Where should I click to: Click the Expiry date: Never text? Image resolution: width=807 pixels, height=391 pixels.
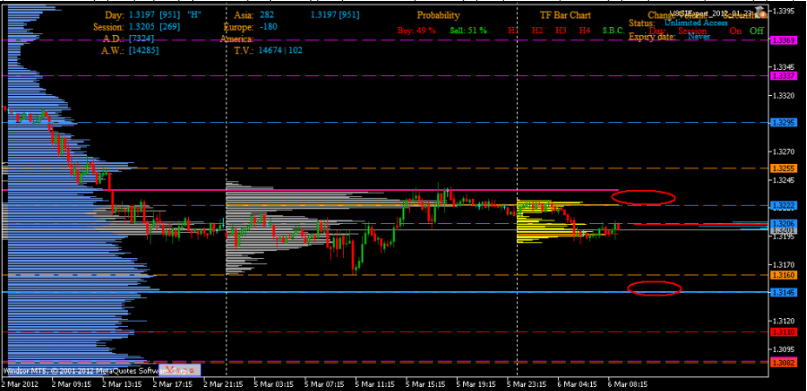pyautogui.click(x=669, y=37)
